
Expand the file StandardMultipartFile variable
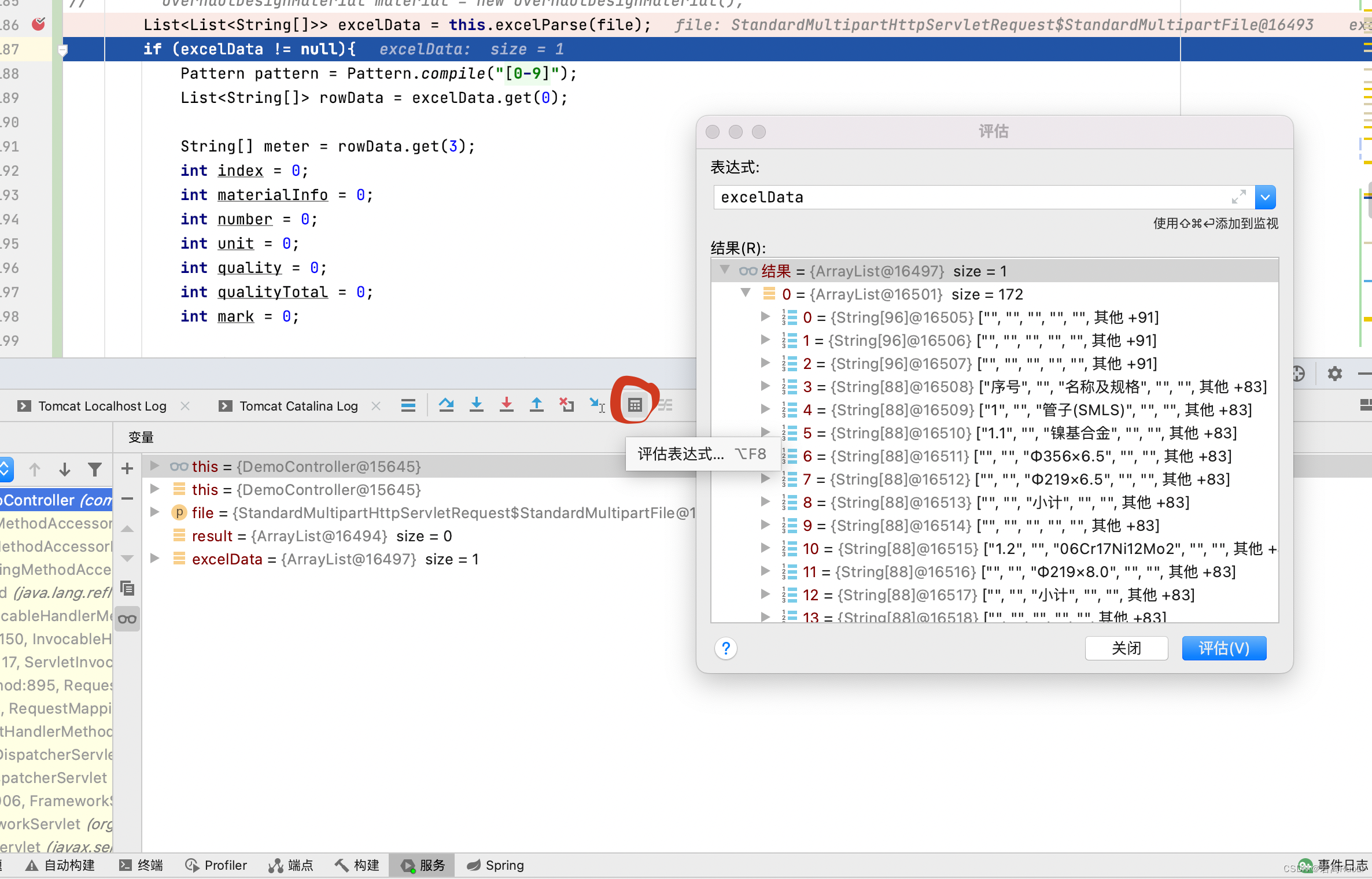(x=154, y=512)
